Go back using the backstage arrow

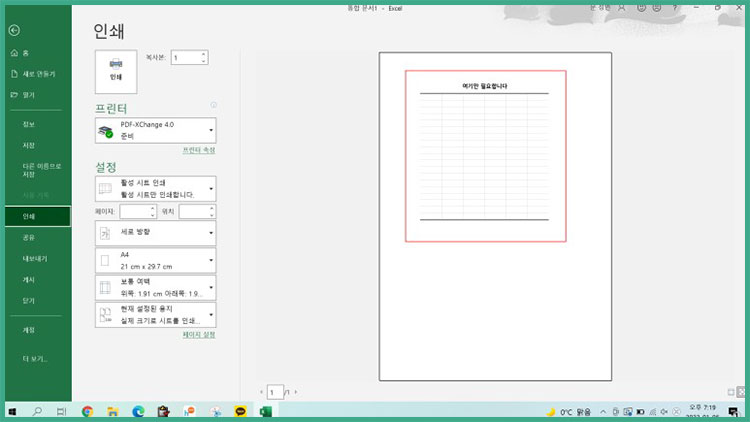coord(14,30)
